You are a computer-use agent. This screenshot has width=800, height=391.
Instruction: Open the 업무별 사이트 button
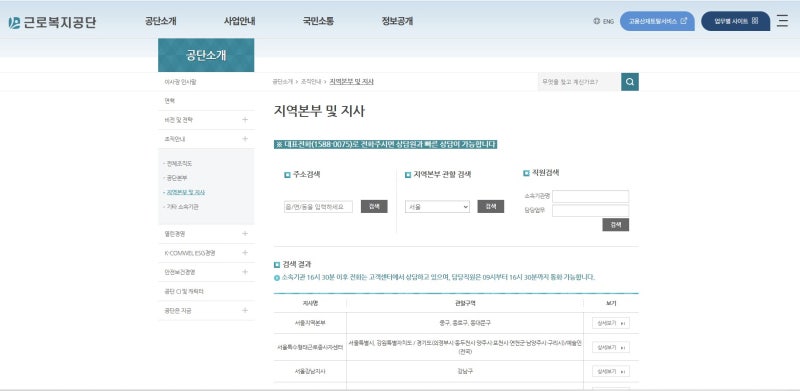[x=736, y=21]
